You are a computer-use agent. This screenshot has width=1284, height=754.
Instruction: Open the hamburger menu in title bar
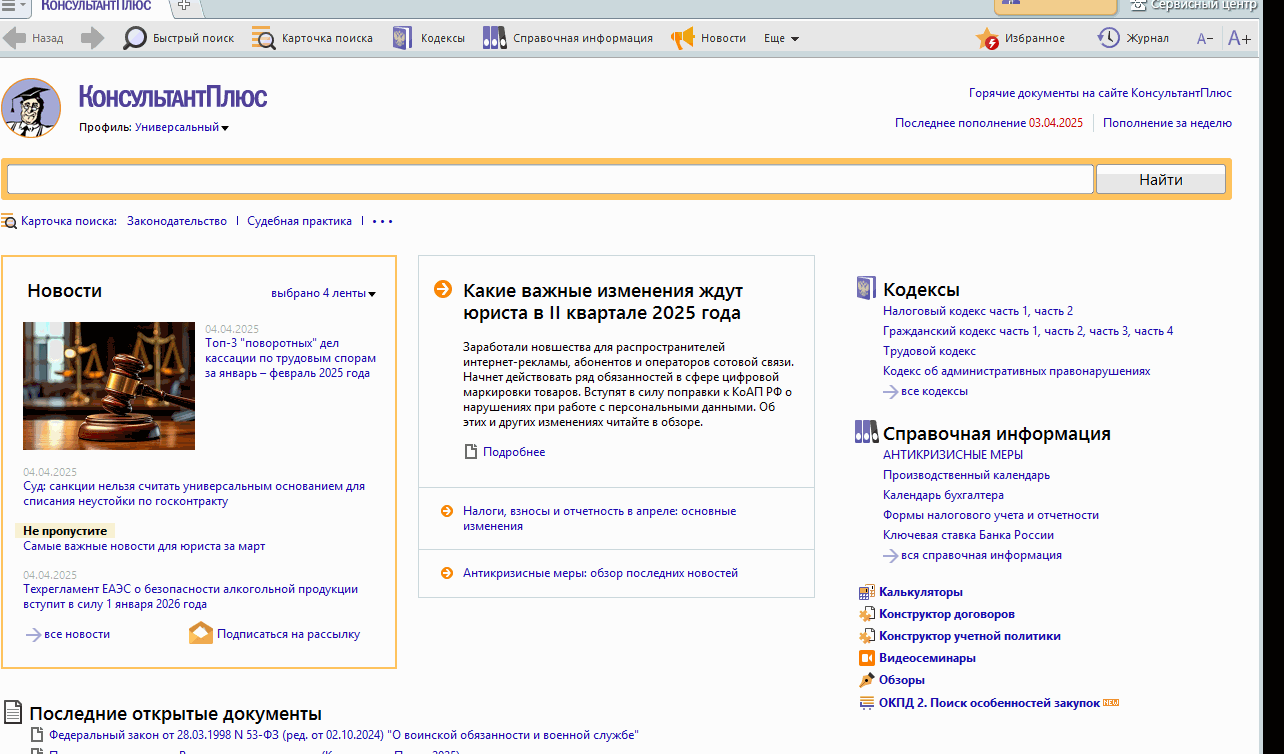point(13,6)
